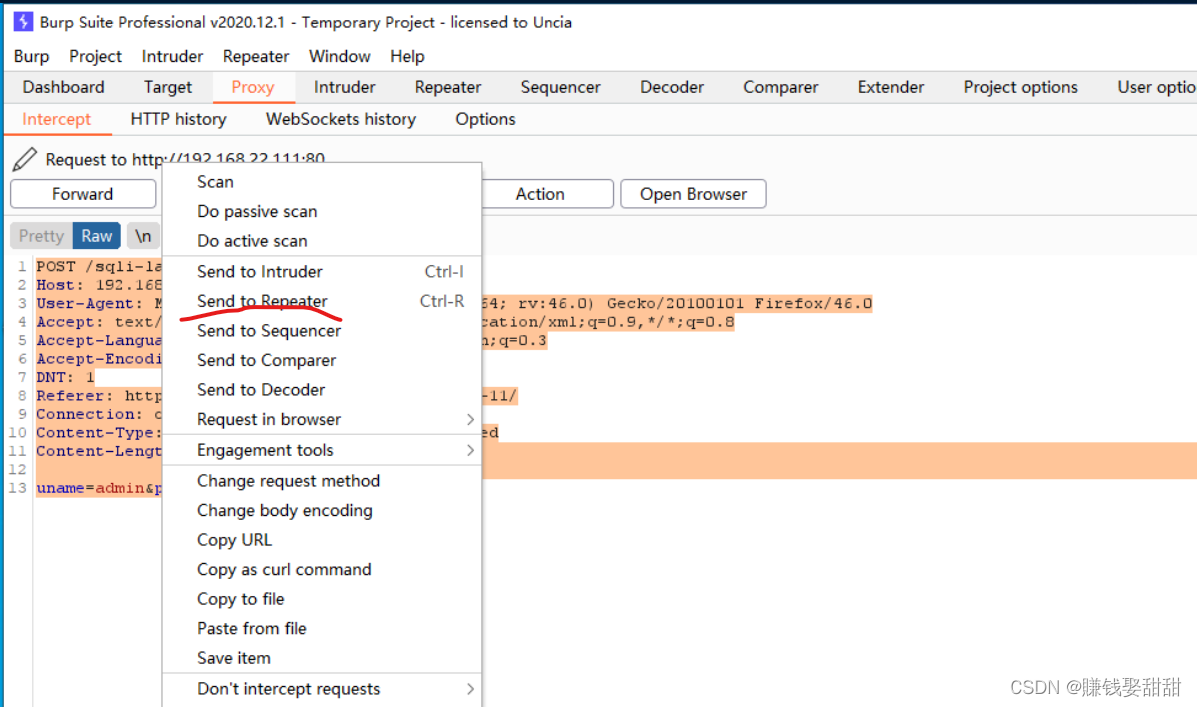The width and height of the screenshot is (1197, 707).
Task: Open the User options tab
Action: [x=1156, y=87]
